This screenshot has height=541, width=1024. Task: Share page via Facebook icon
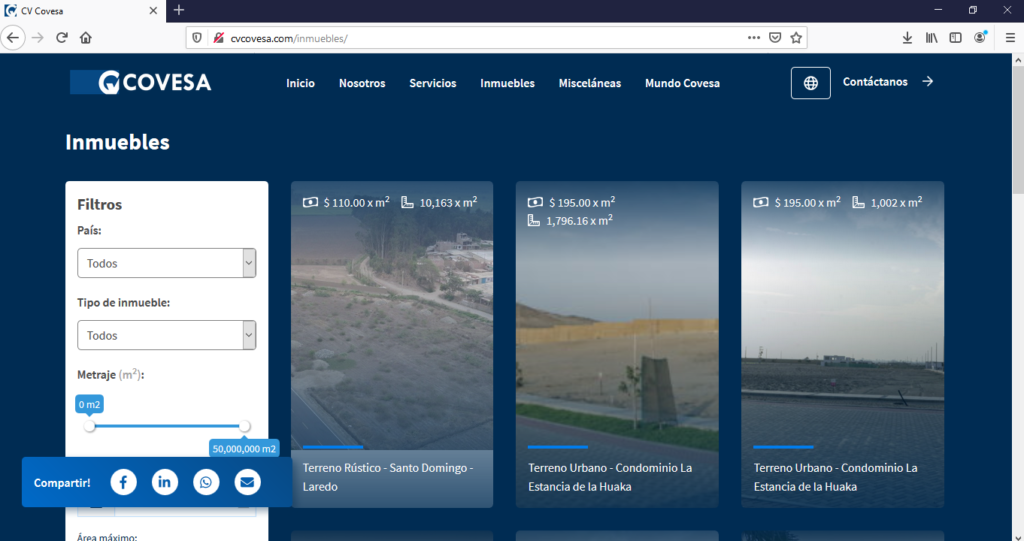point(123,483)
